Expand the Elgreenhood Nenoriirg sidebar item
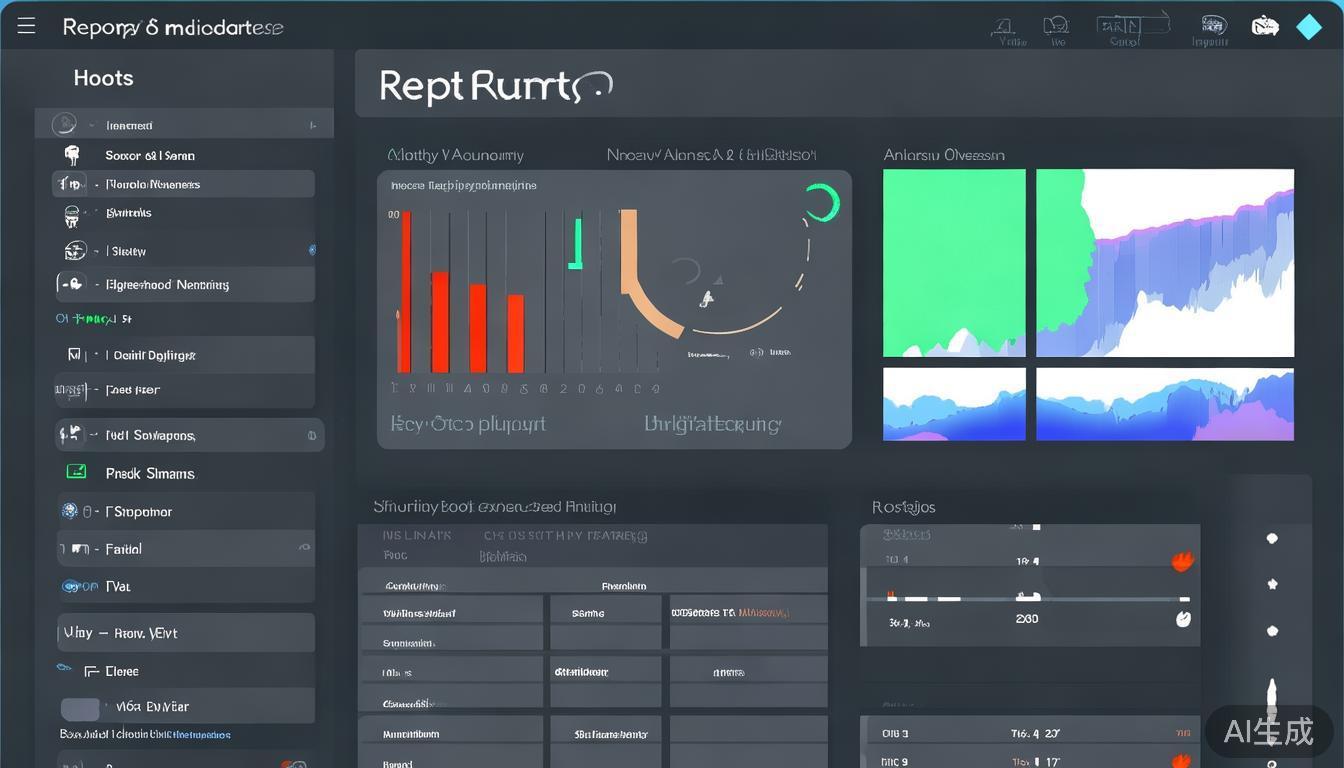This screenshot has height=768, width=1344. pos(185,285)
